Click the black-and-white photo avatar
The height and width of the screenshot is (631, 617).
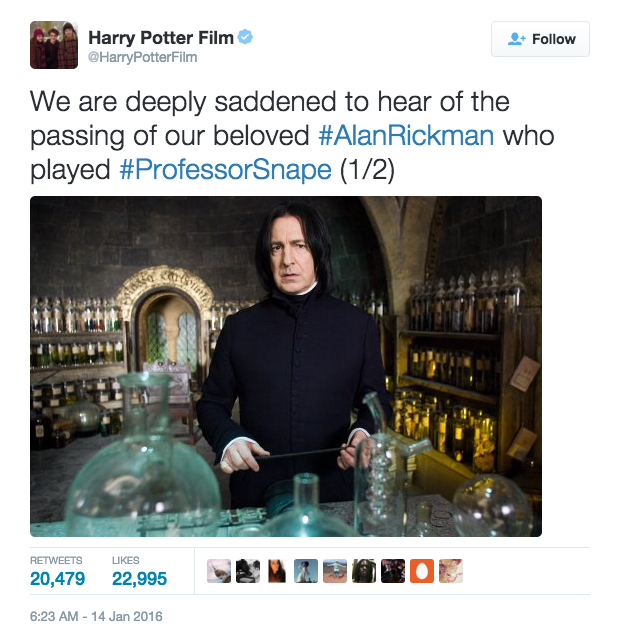248,571
